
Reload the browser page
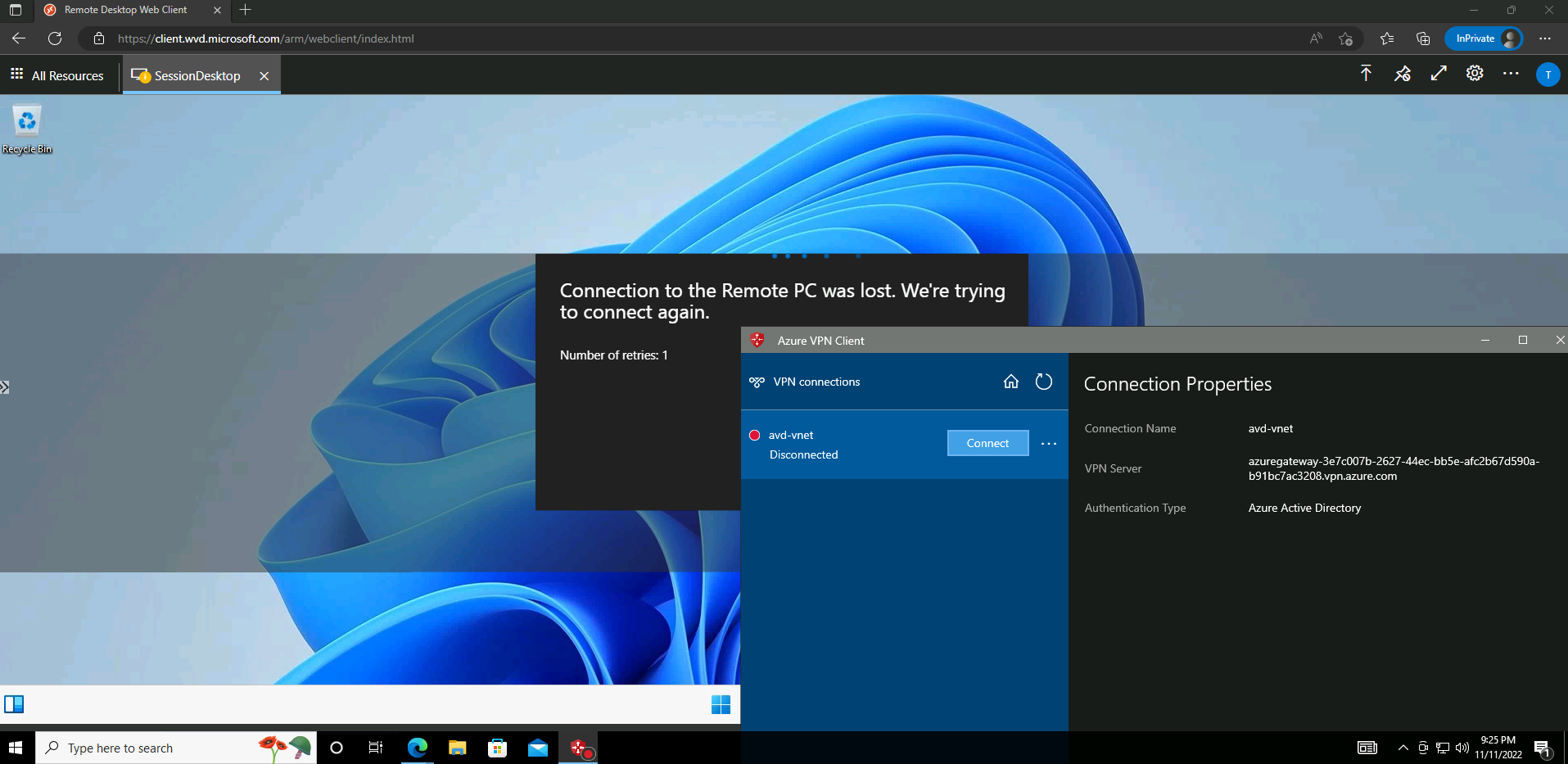point(55,38)
